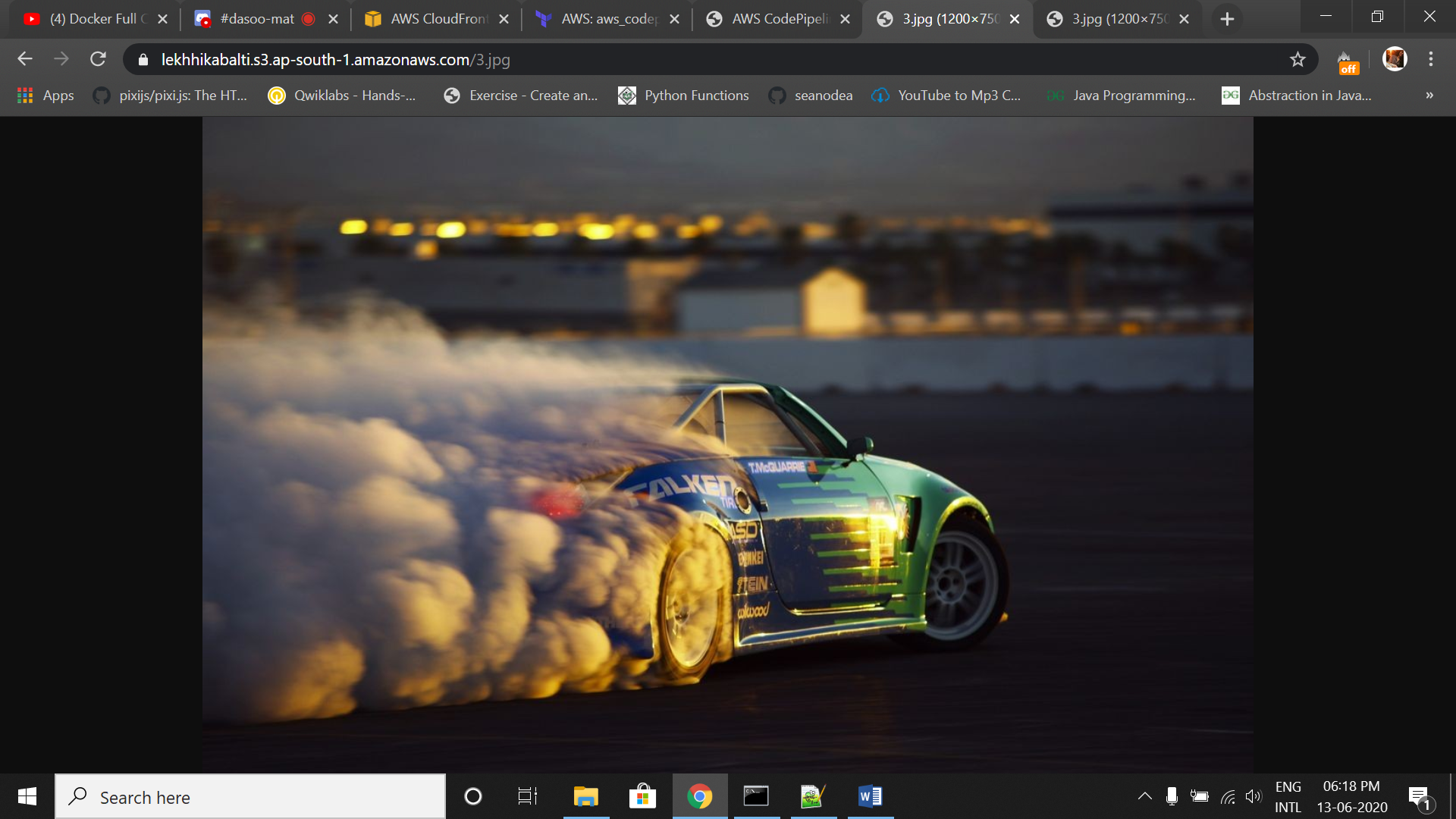Show hidden system tray icons

click(x=1144, y=796)
